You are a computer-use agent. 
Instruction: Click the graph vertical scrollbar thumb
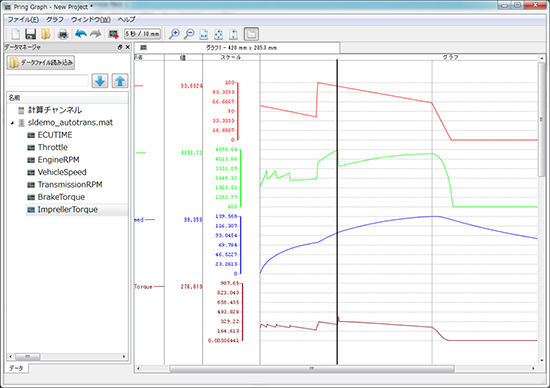point(541,119)
